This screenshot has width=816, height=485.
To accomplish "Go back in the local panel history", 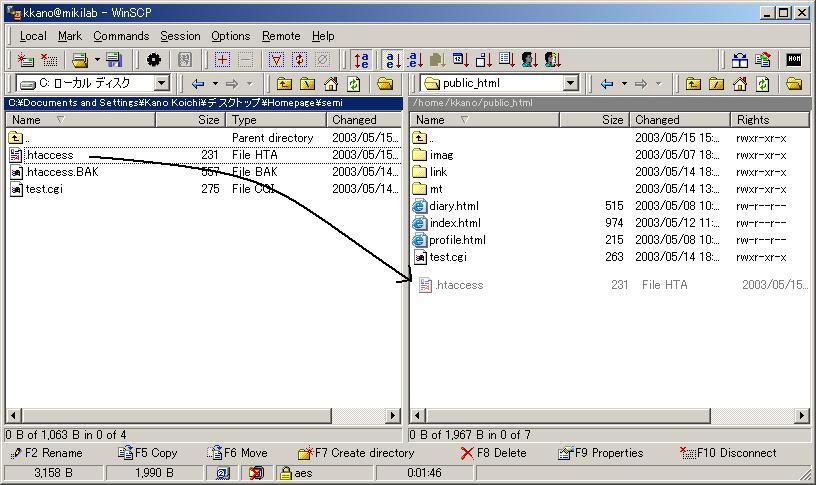I will coord(198,84).
